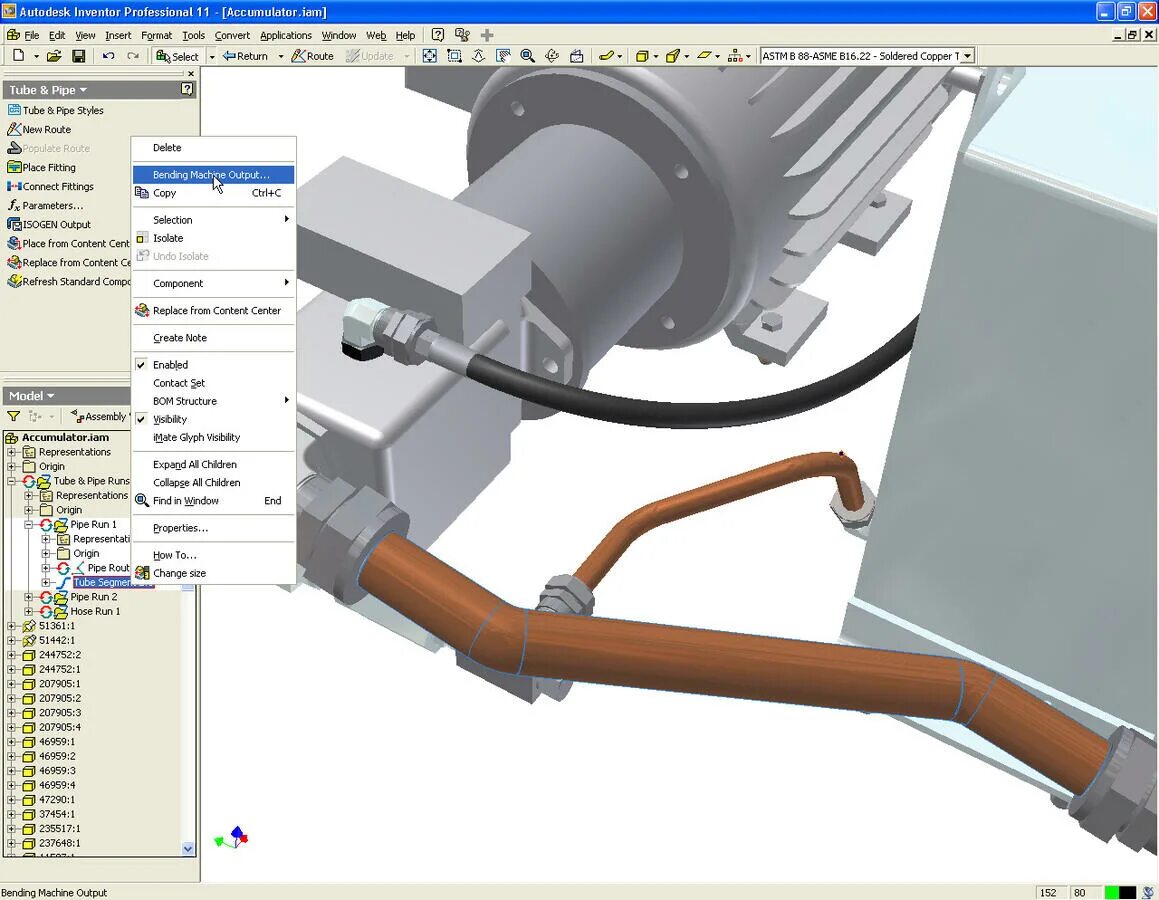Screen dimensions: 1159x900
Task: Open Parameters dialog from panel
Action: (45, 205)
